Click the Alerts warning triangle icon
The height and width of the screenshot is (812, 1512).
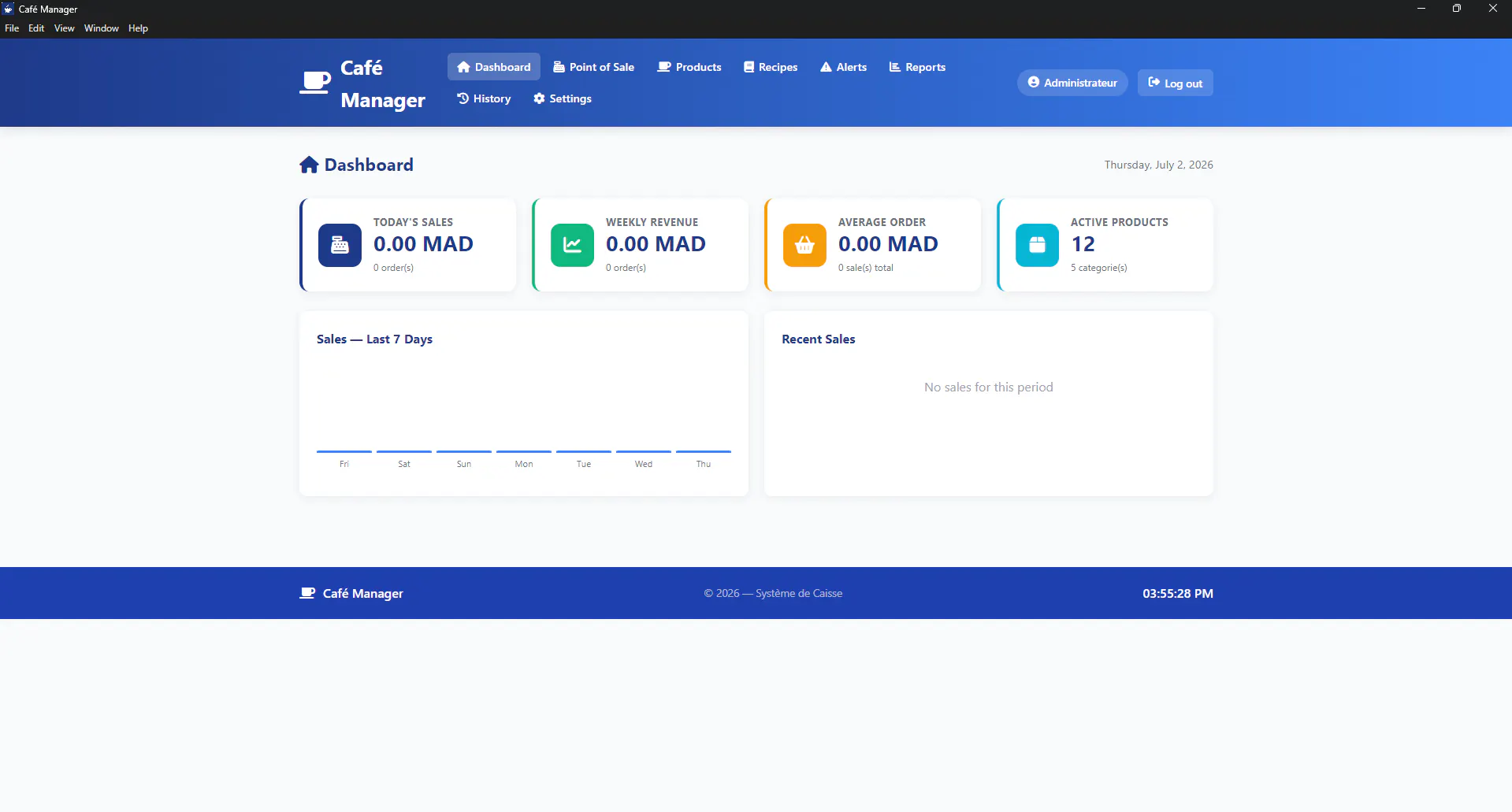[x=826, y=67]
